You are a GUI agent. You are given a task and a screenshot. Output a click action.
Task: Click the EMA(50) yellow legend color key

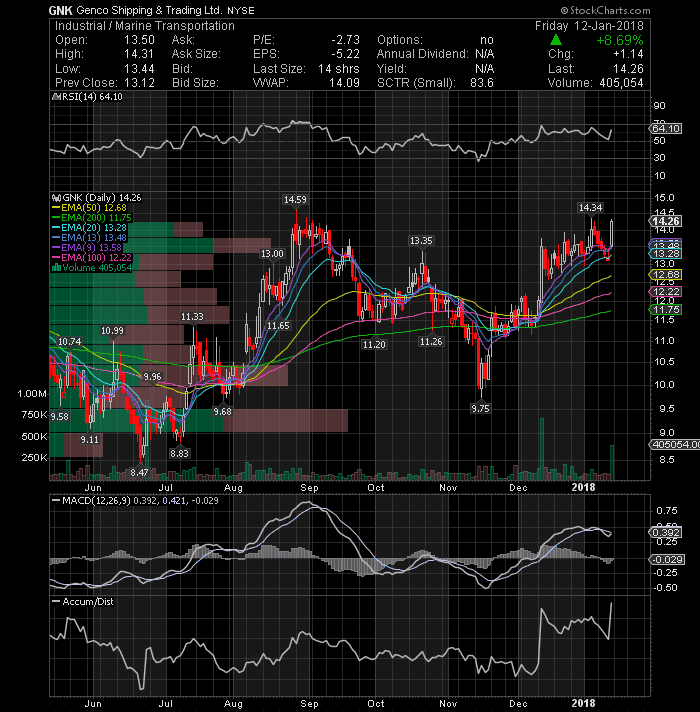(56, 208)
